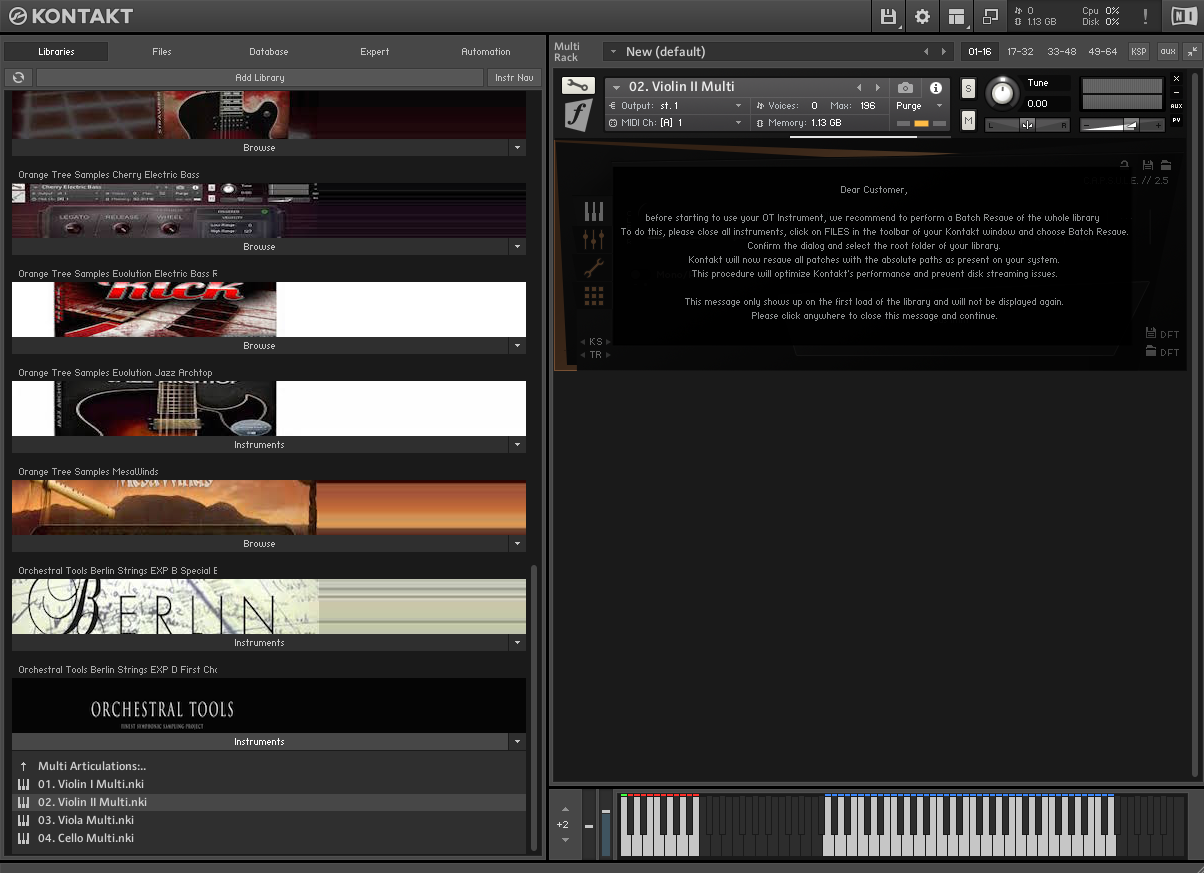Click the library refresh icon
1204x873 pixels.
click(19, 77)
